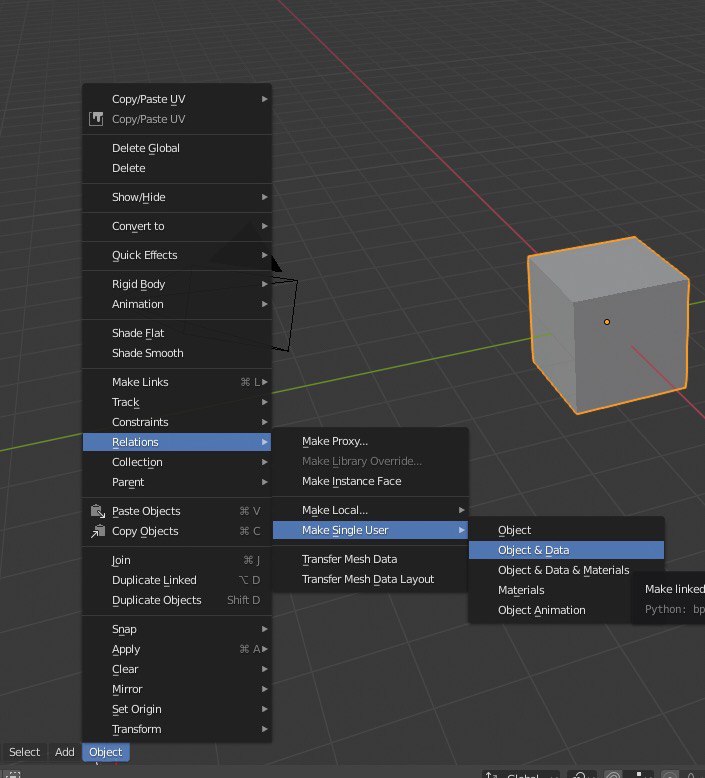705x778 pixels.
Task: Expand the Clear submenu
Action: pos(177,669)
